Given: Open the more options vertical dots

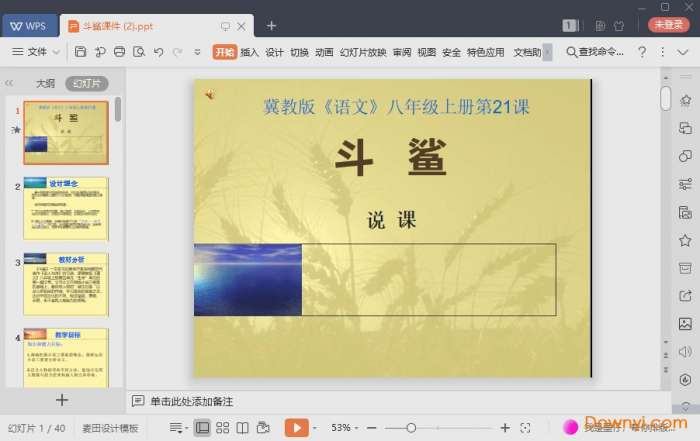Looking at the screenshot, I should [x=662, y=52].
